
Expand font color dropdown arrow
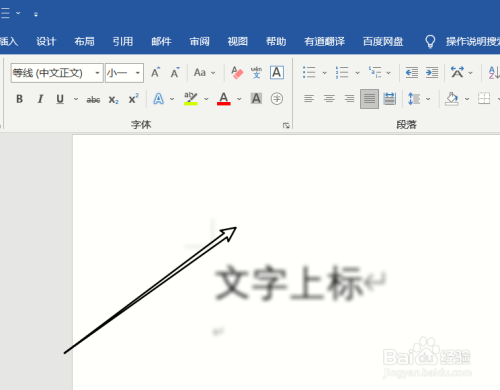point(239,99)
